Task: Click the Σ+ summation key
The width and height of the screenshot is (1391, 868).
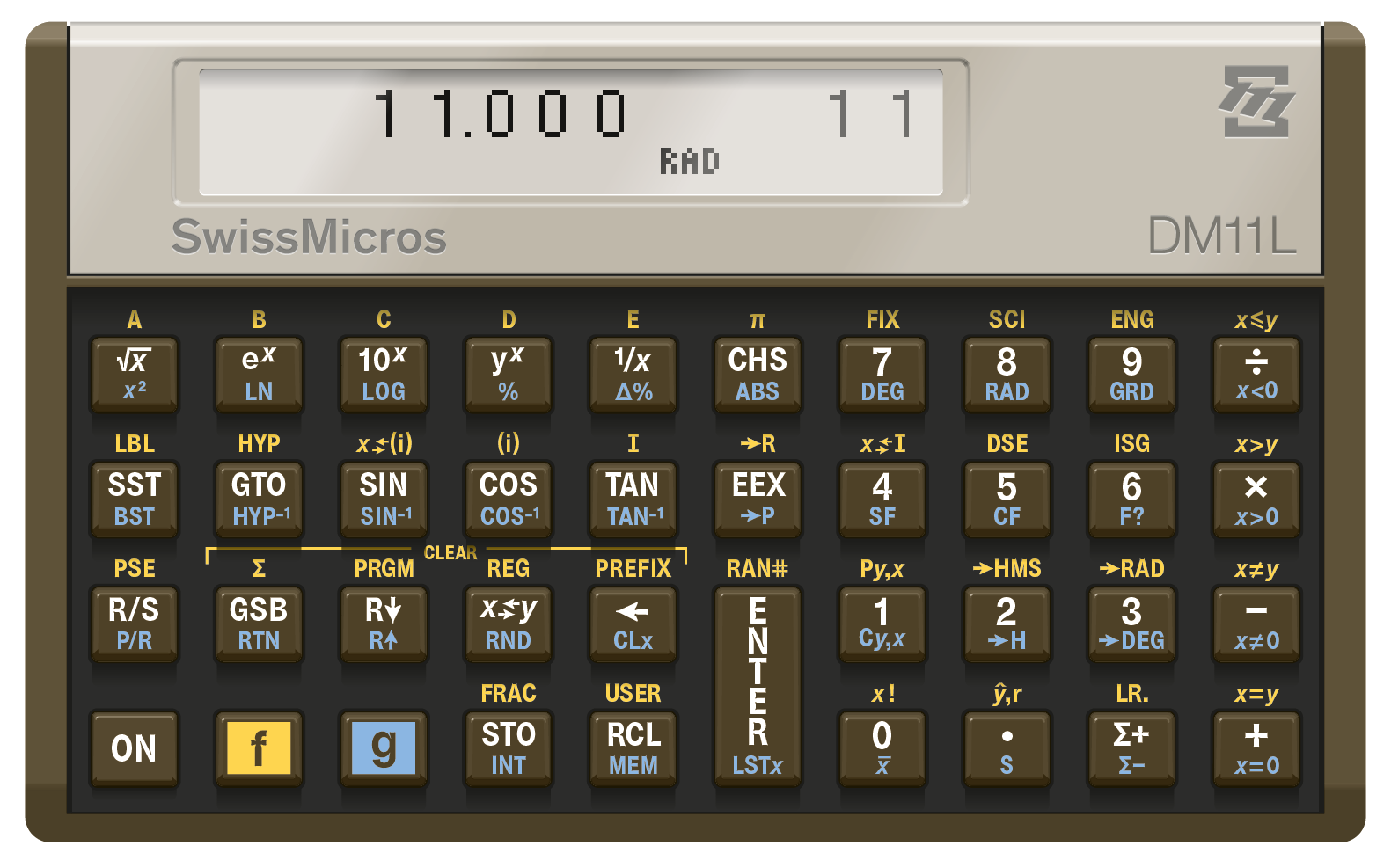Action: point(1132,749)
